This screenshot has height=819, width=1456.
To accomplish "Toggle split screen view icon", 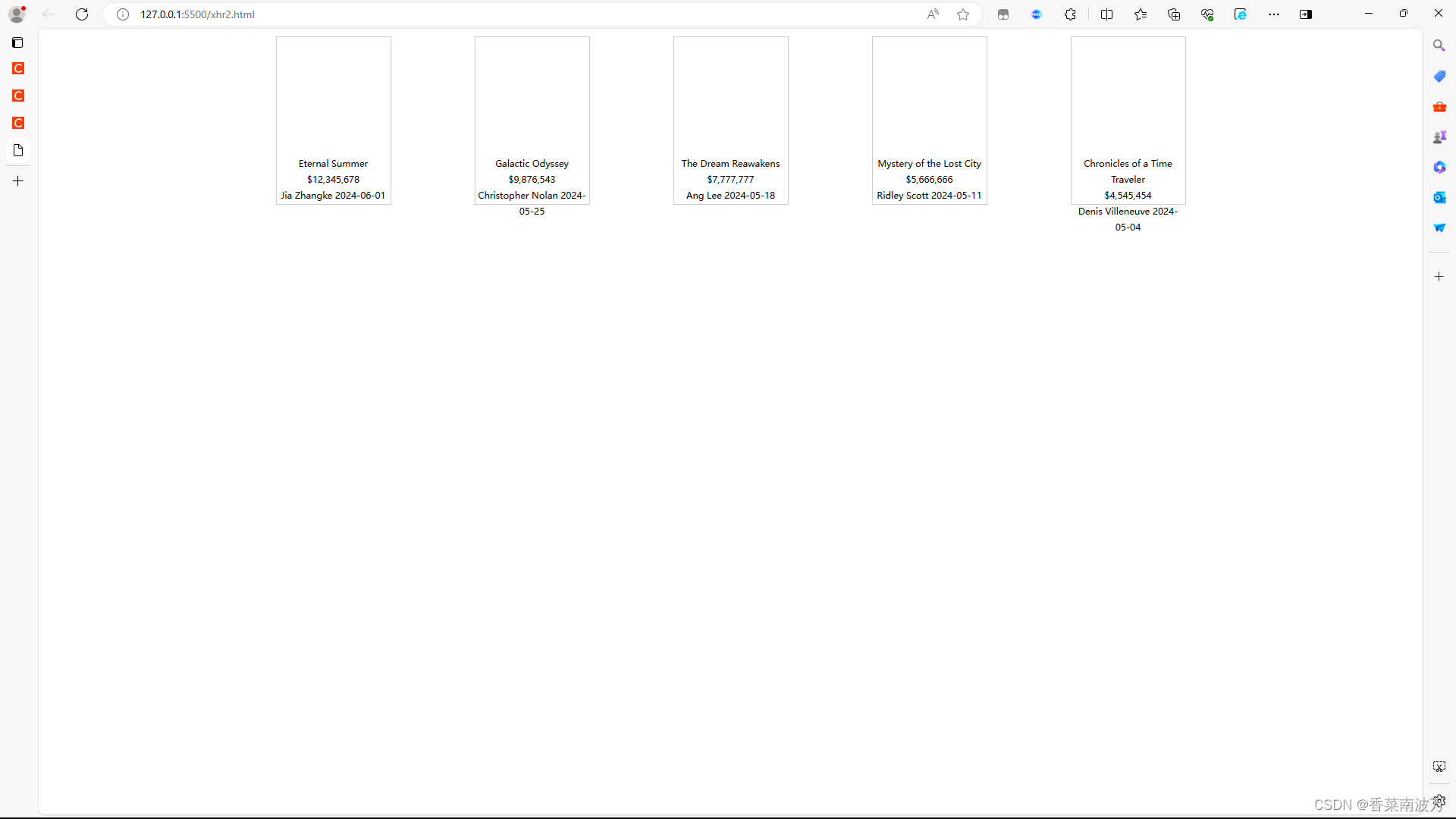I will 1106,14.
